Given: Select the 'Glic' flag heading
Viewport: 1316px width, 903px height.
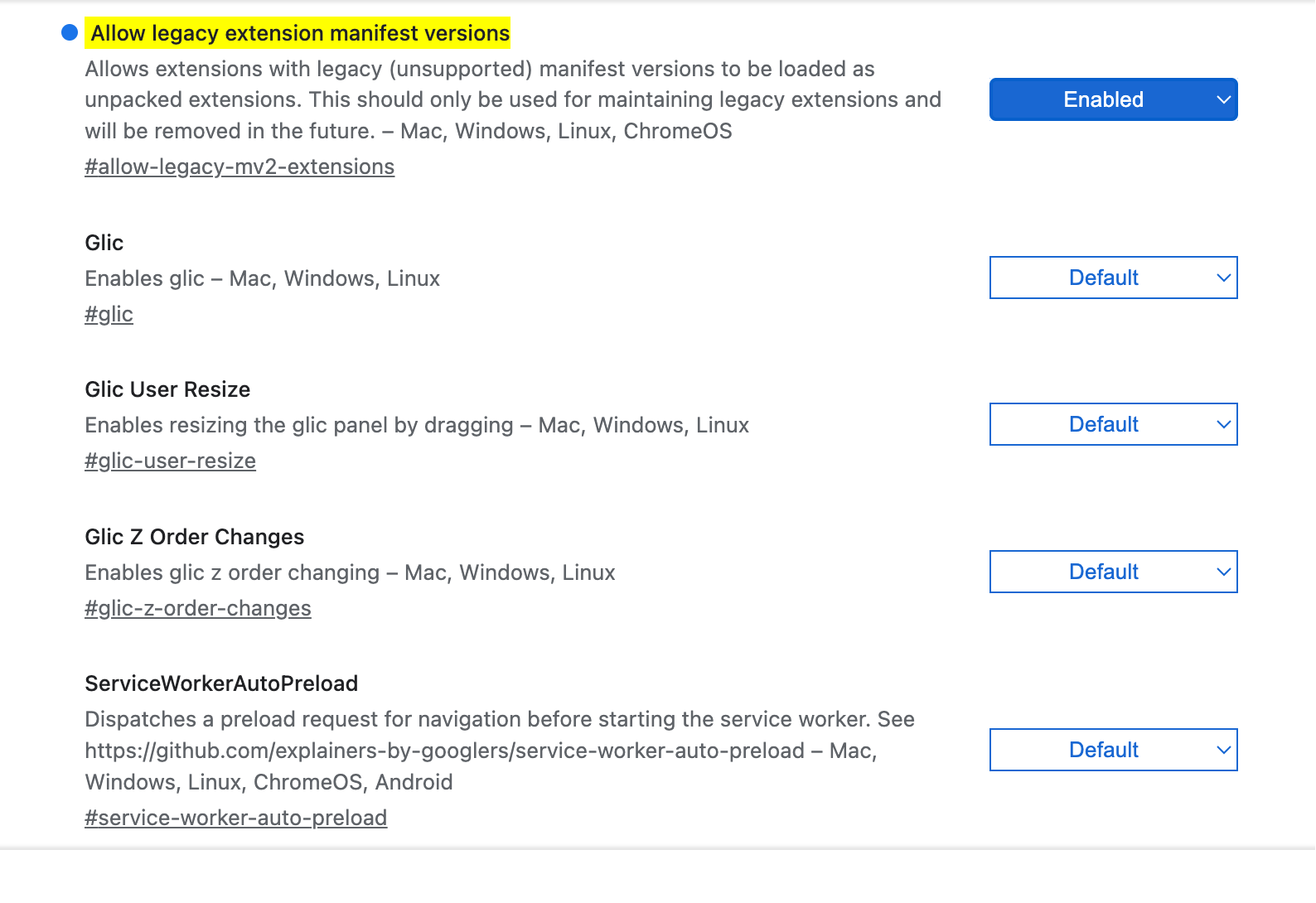Looking at the screenshot, I should [104, 243].
